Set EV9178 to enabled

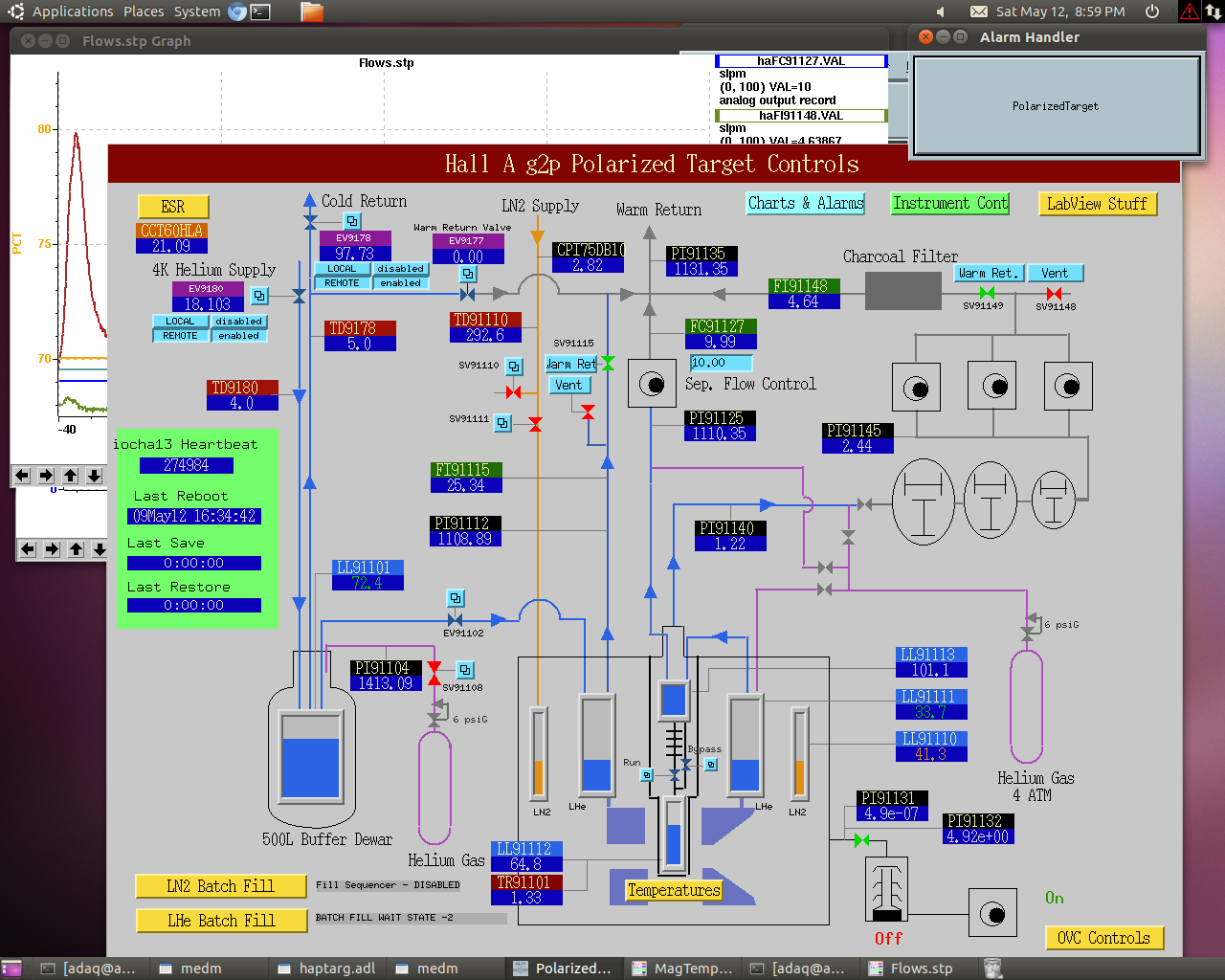(401, 283)
